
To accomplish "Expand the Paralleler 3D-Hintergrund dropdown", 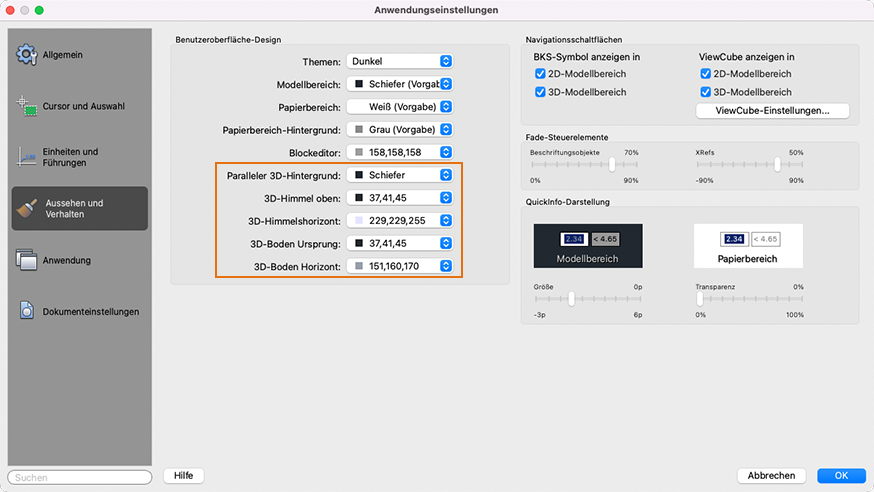I will click(400, 175).
